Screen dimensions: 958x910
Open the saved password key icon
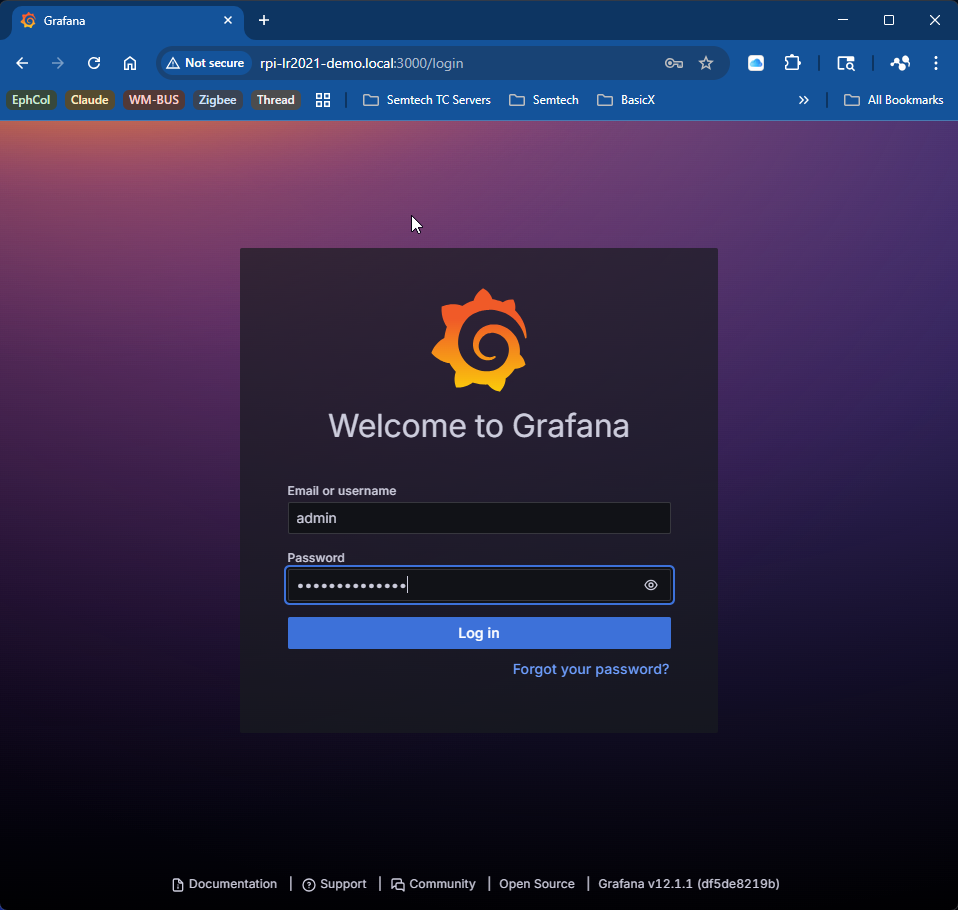point(673,63)
